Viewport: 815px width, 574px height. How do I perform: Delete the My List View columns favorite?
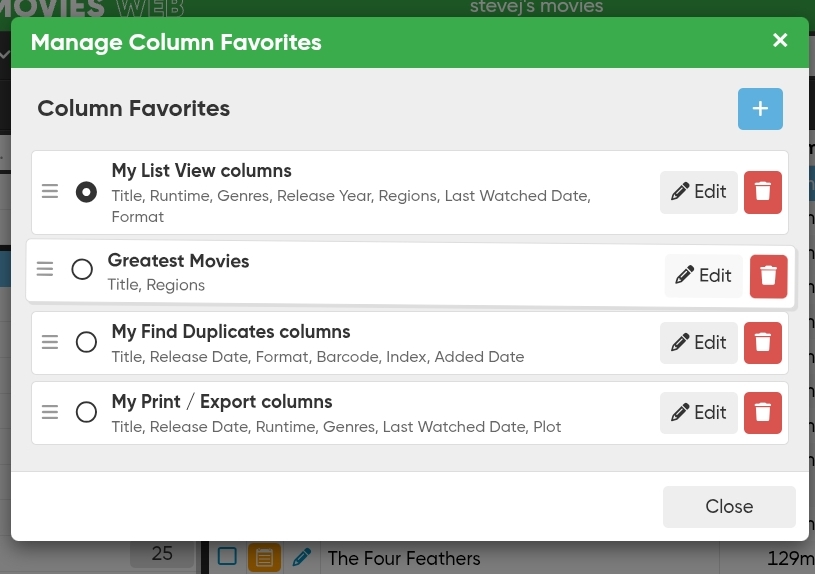762,192
